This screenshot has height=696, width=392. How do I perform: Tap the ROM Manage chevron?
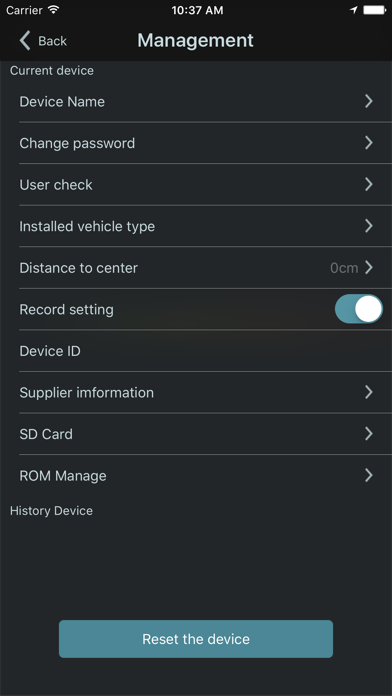tap(368, 475)
